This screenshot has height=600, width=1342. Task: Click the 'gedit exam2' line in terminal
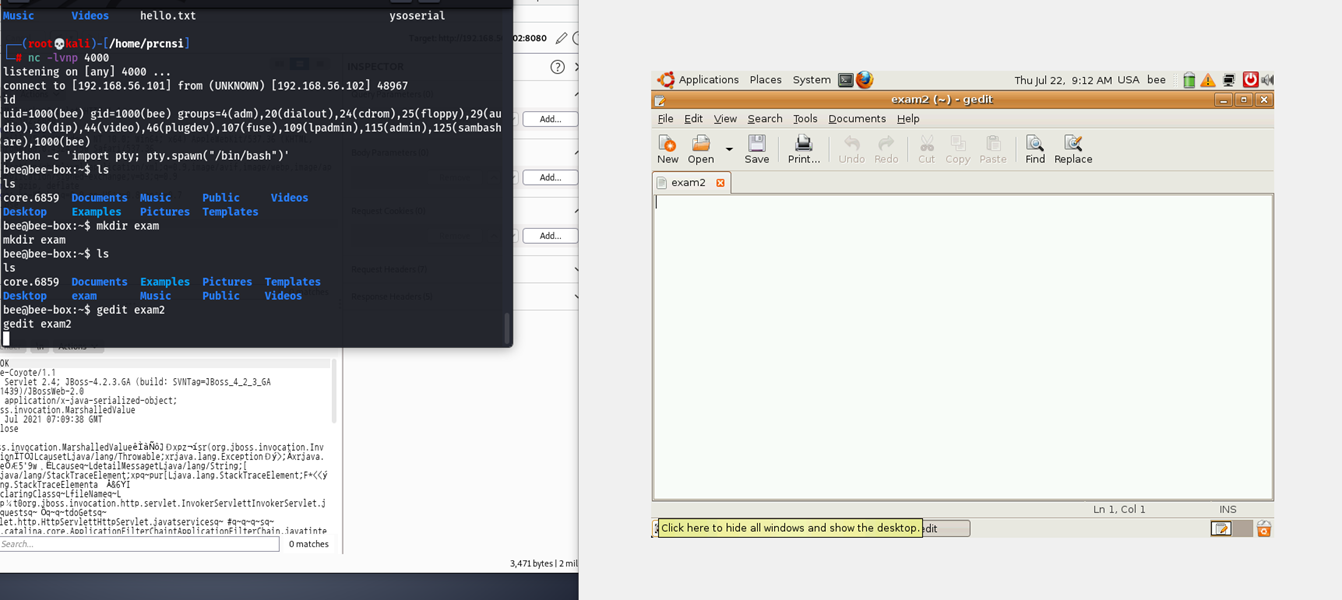(37, 324)
